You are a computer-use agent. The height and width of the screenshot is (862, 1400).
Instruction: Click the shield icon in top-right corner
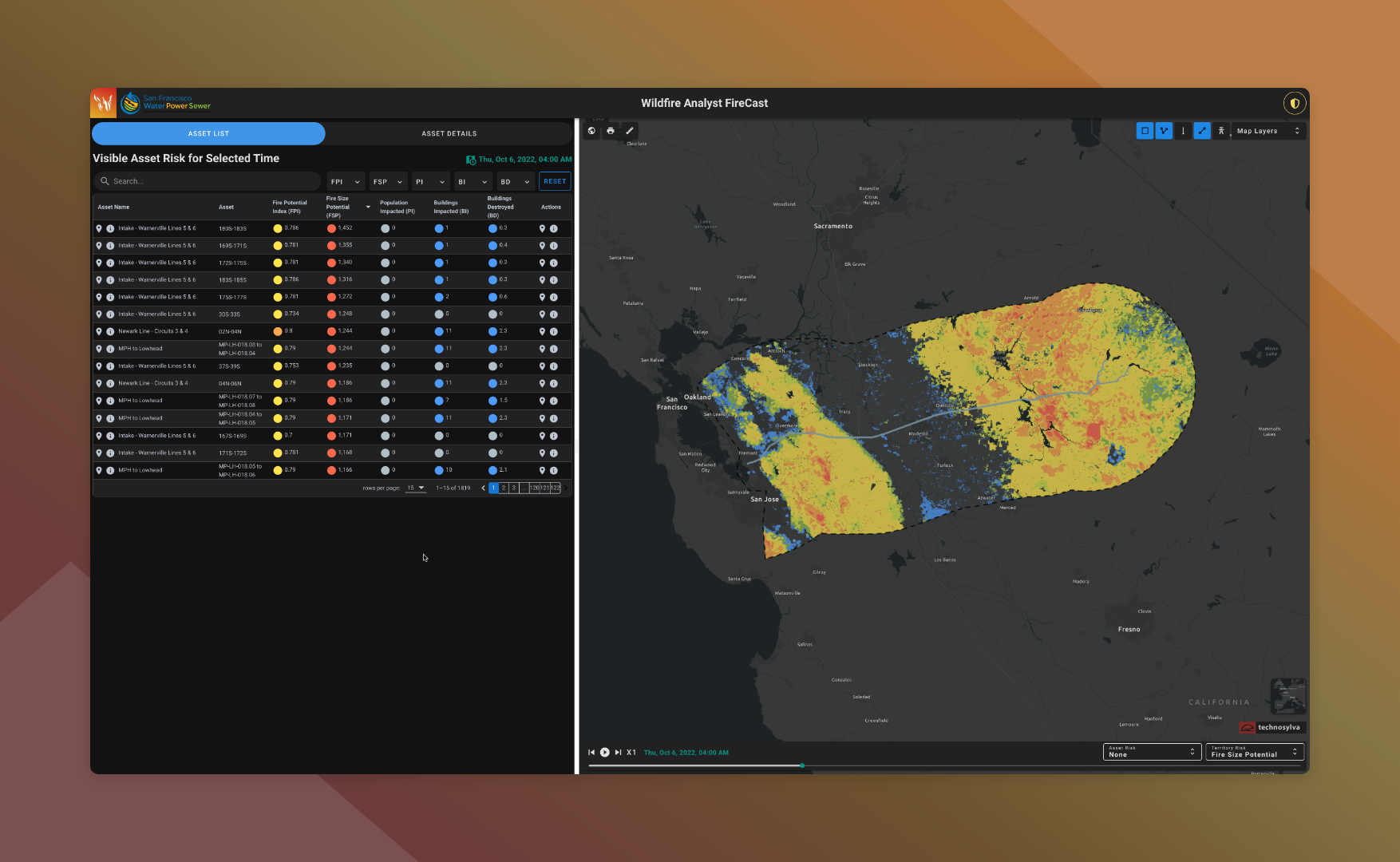(1294, 103)
